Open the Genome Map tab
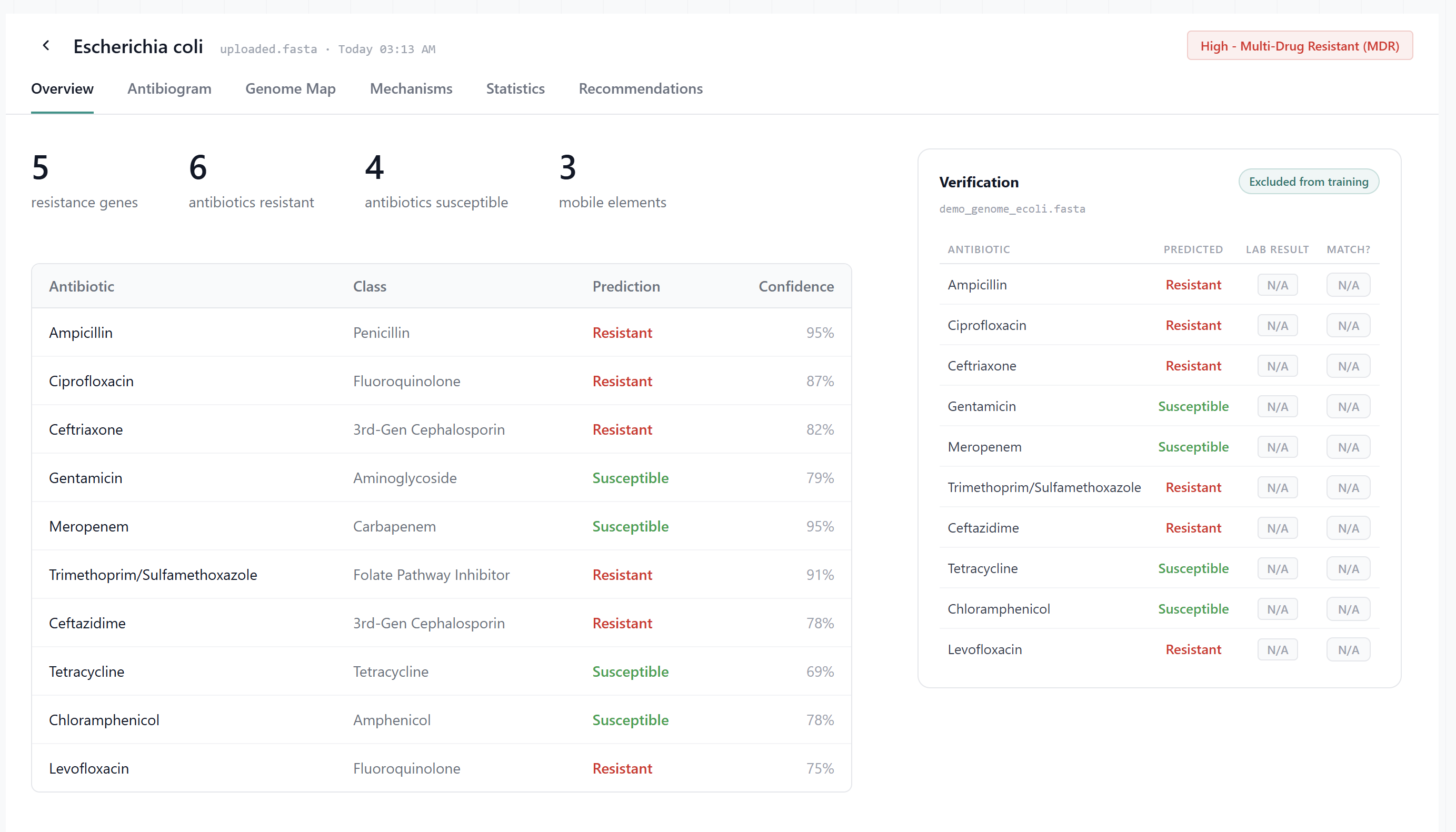 coord(290,88)
